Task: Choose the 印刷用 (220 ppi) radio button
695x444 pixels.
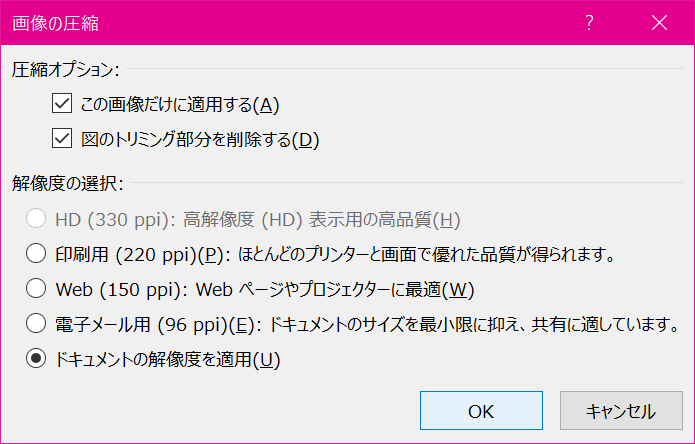Action: 37,254
